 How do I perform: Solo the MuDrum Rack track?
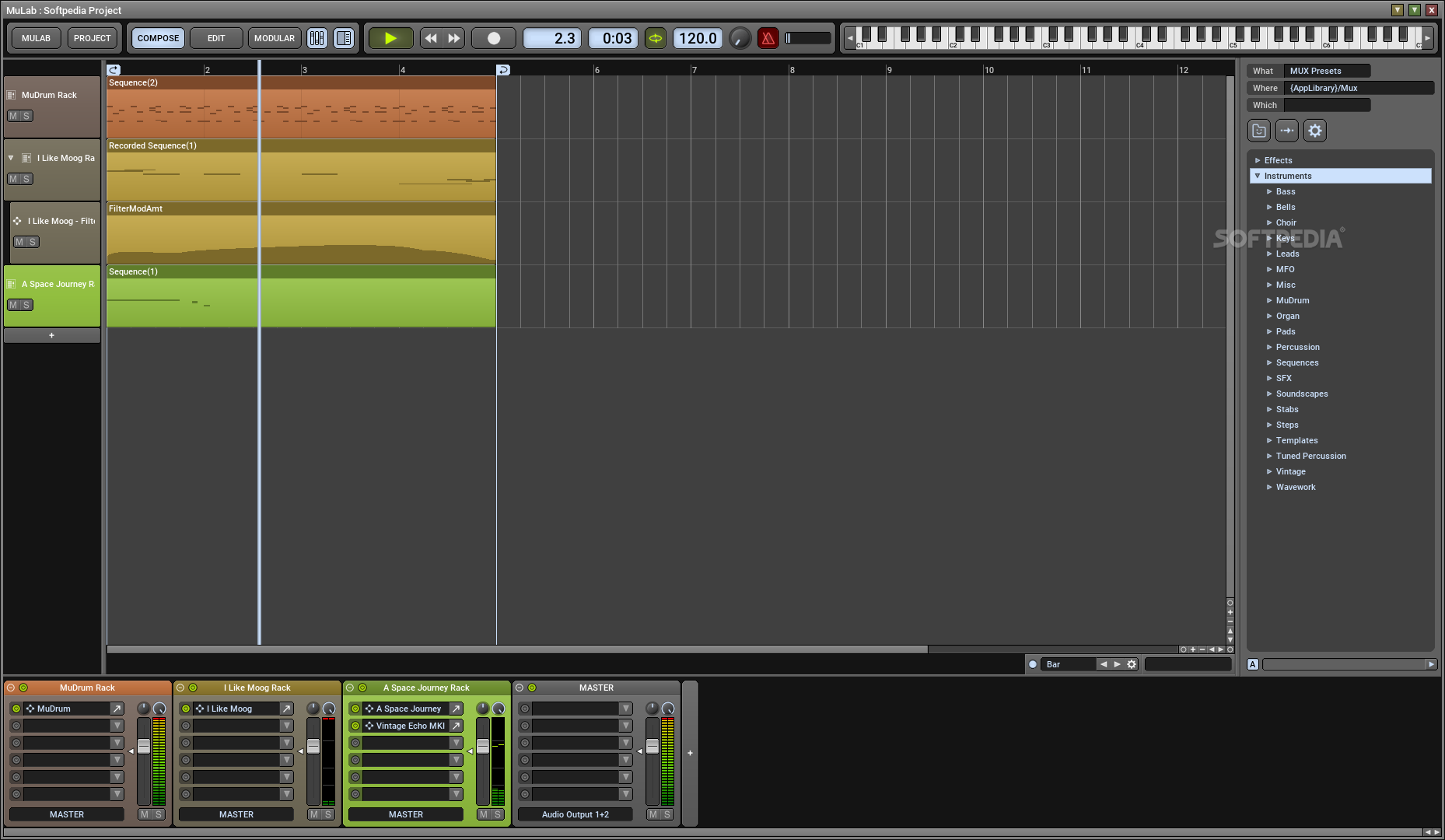click(x=26, y=116)
